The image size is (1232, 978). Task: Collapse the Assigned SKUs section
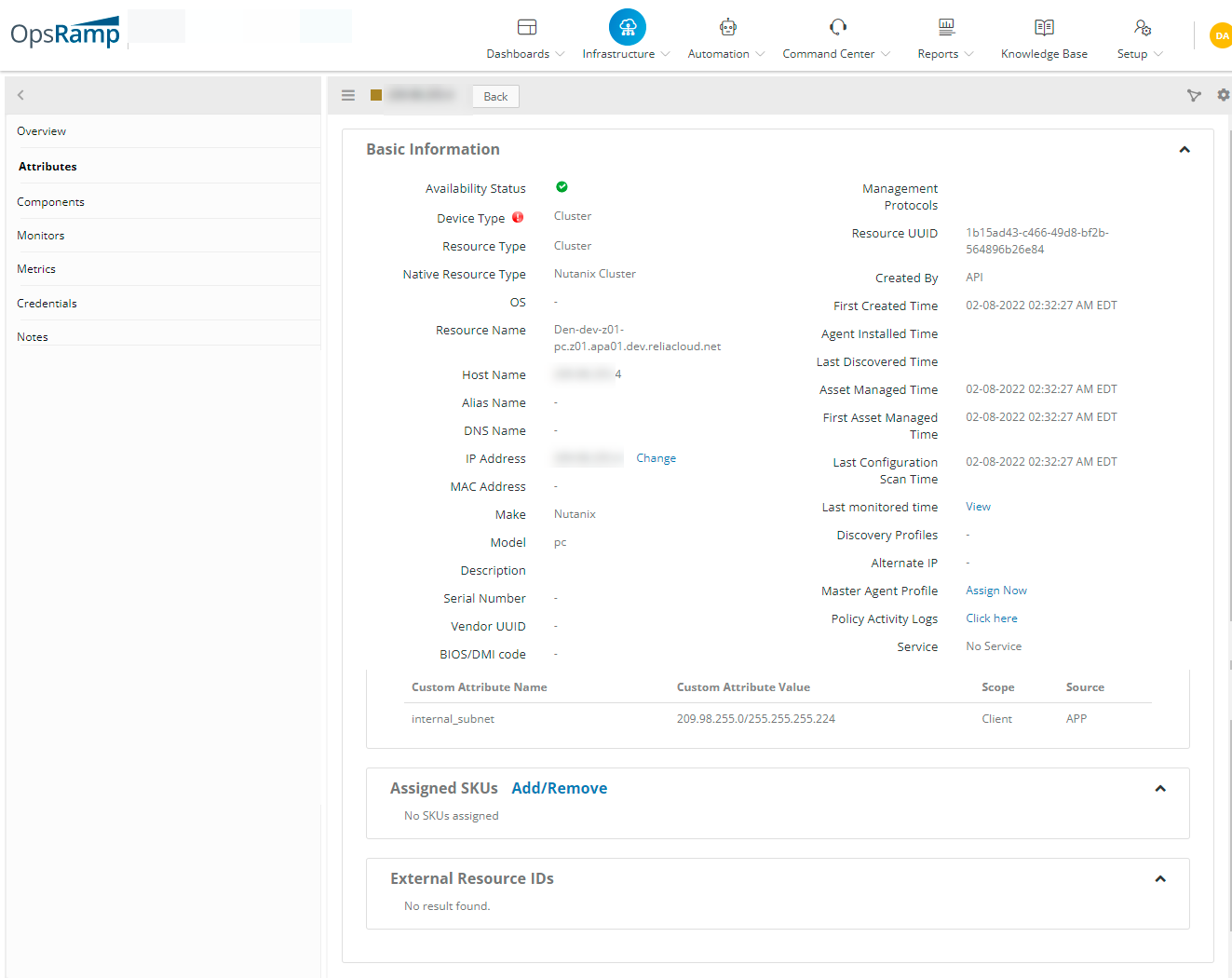point(1160,789)
